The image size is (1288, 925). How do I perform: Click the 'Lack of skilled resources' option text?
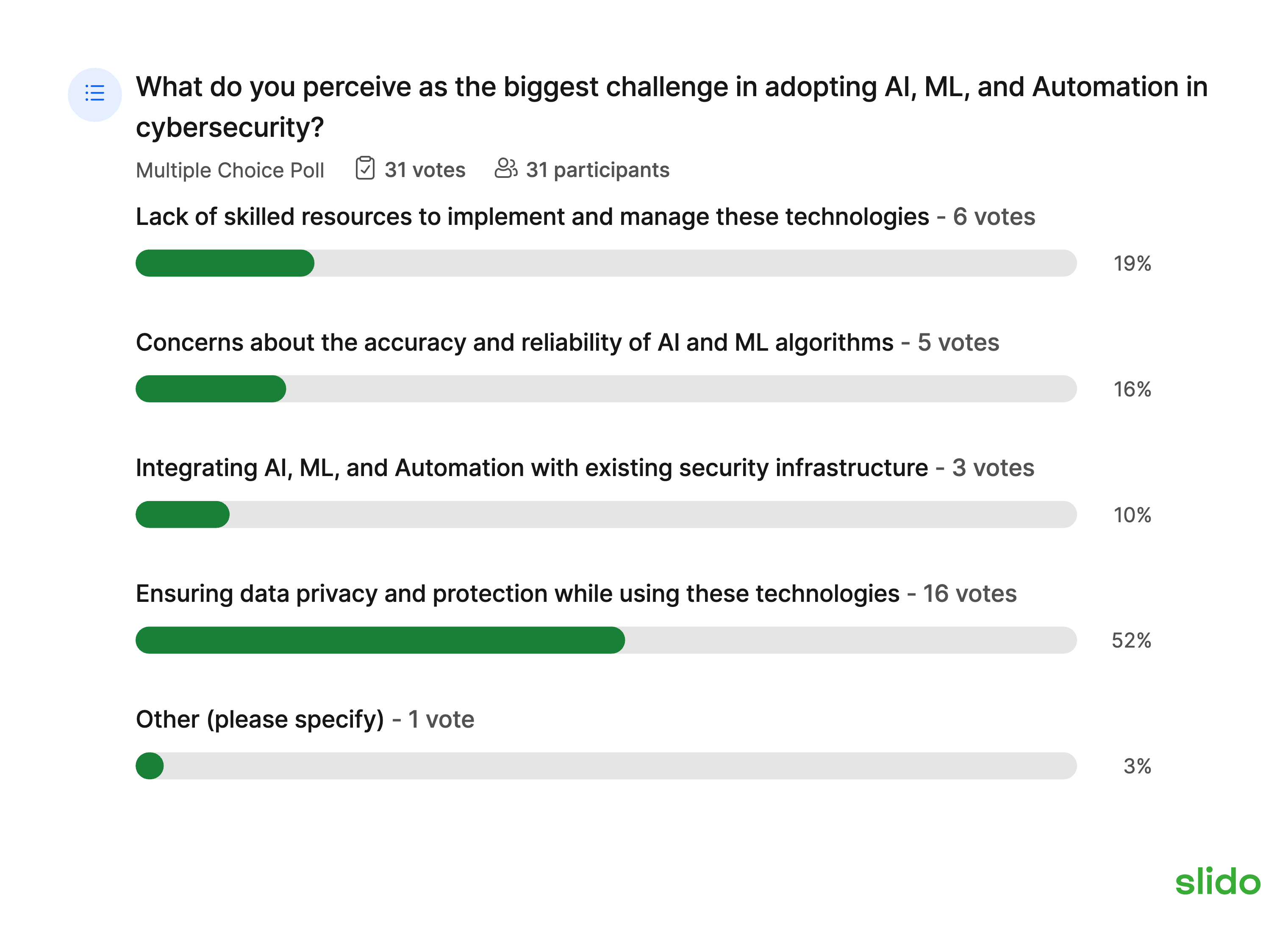point(532,217)
